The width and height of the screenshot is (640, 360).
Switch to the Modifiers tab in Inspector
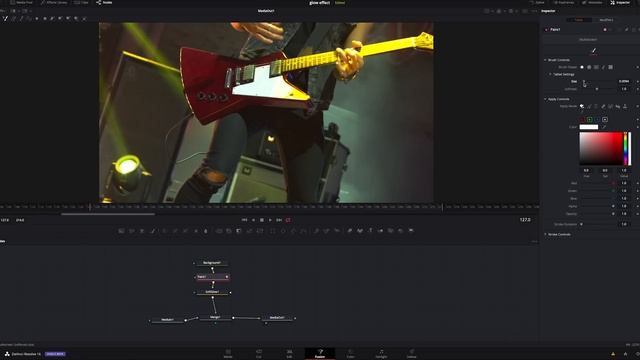tap(606, 20)
